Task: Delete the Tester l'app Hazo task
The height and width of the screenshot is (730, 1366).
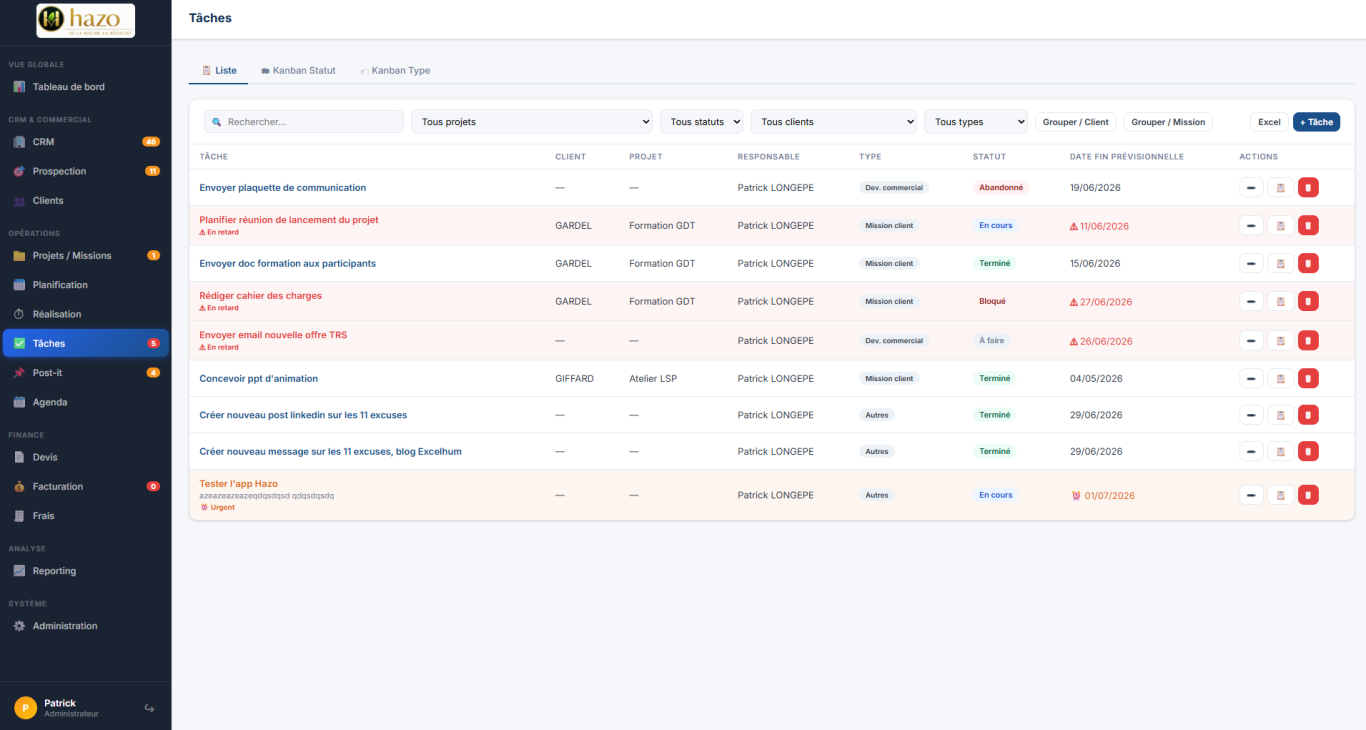Action: tap(1308, 495)
